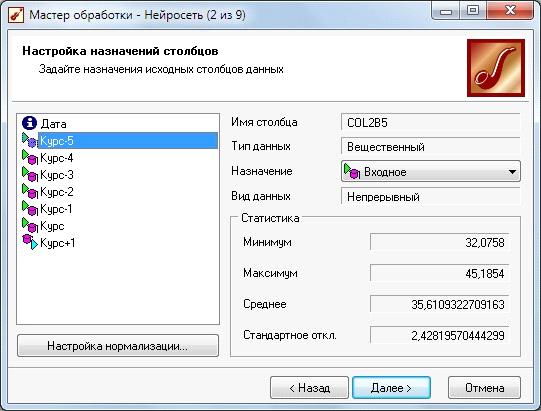Image resolution: width=541 pixels, height=411 pixels.
Task: Select Входное in the Назначение combo box
Action: point(430,172)
